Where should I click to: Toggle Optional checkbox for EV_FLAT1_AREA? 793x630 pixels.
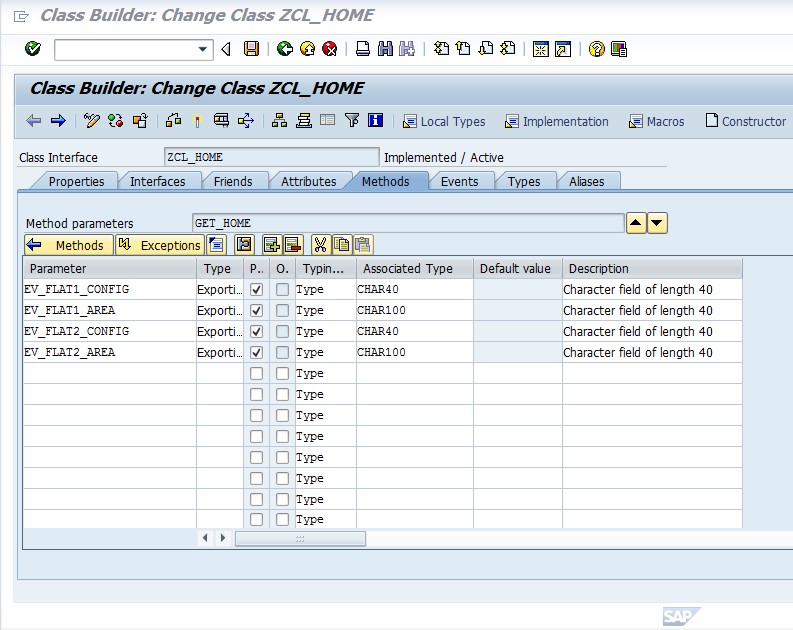pyautogui.click(x=282, y=310)
